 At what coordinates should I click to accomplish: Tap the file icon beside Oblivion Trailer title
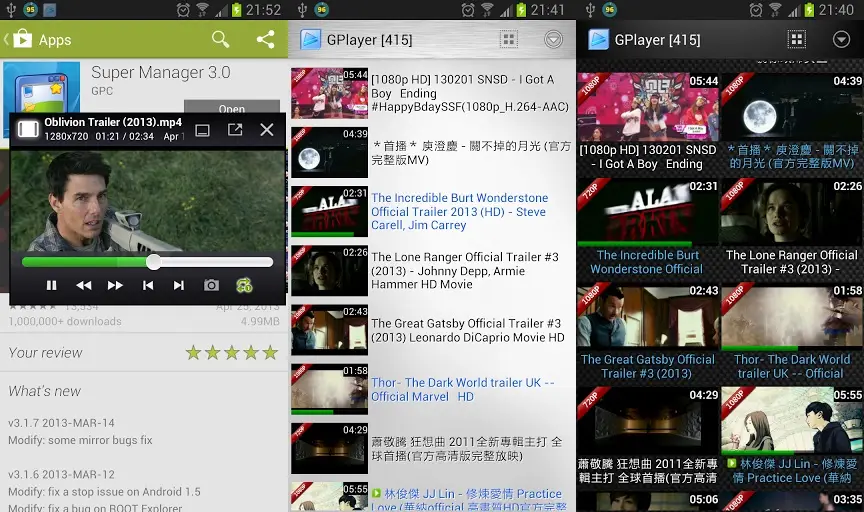tap(28, 129)
